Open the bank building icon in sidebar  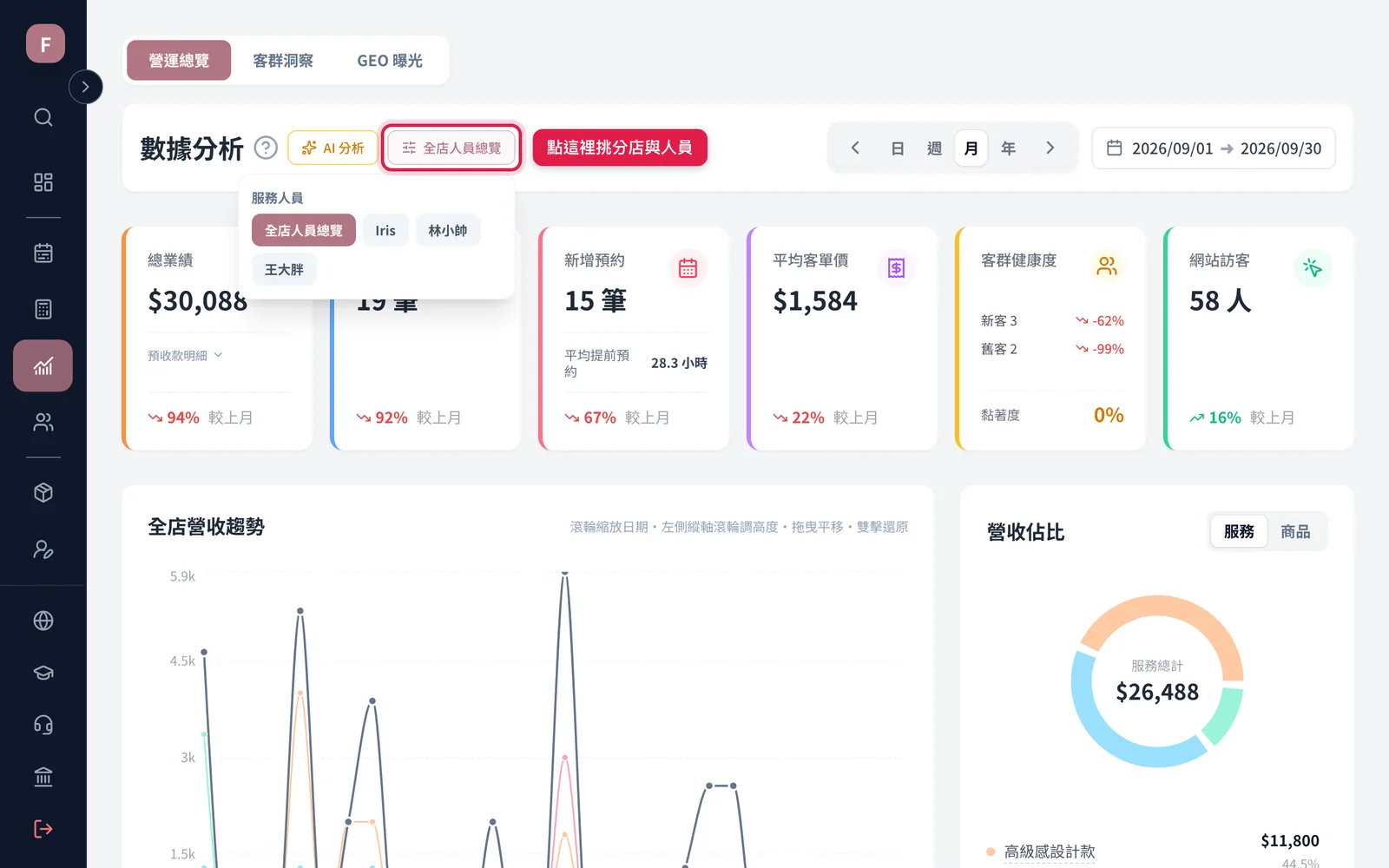pyautogui.click(x=43, y=777)
